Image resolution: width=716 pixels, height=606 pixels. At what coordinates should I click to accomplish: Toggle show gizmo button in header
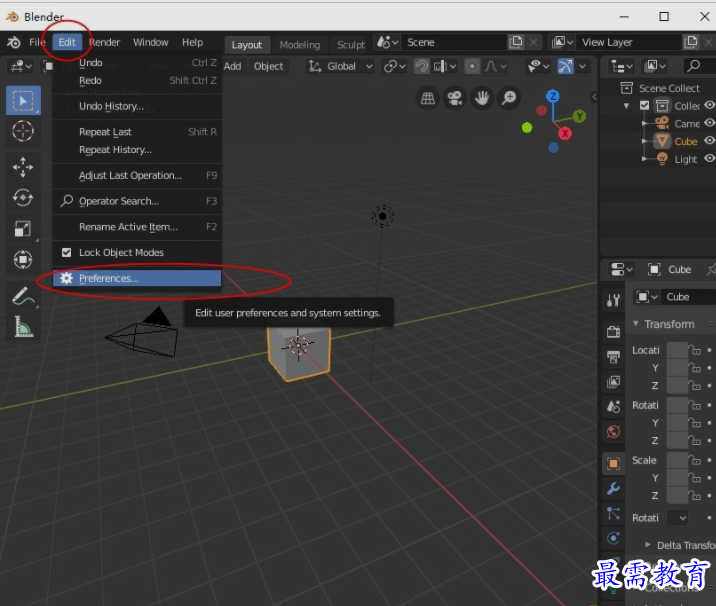[565, 67]
